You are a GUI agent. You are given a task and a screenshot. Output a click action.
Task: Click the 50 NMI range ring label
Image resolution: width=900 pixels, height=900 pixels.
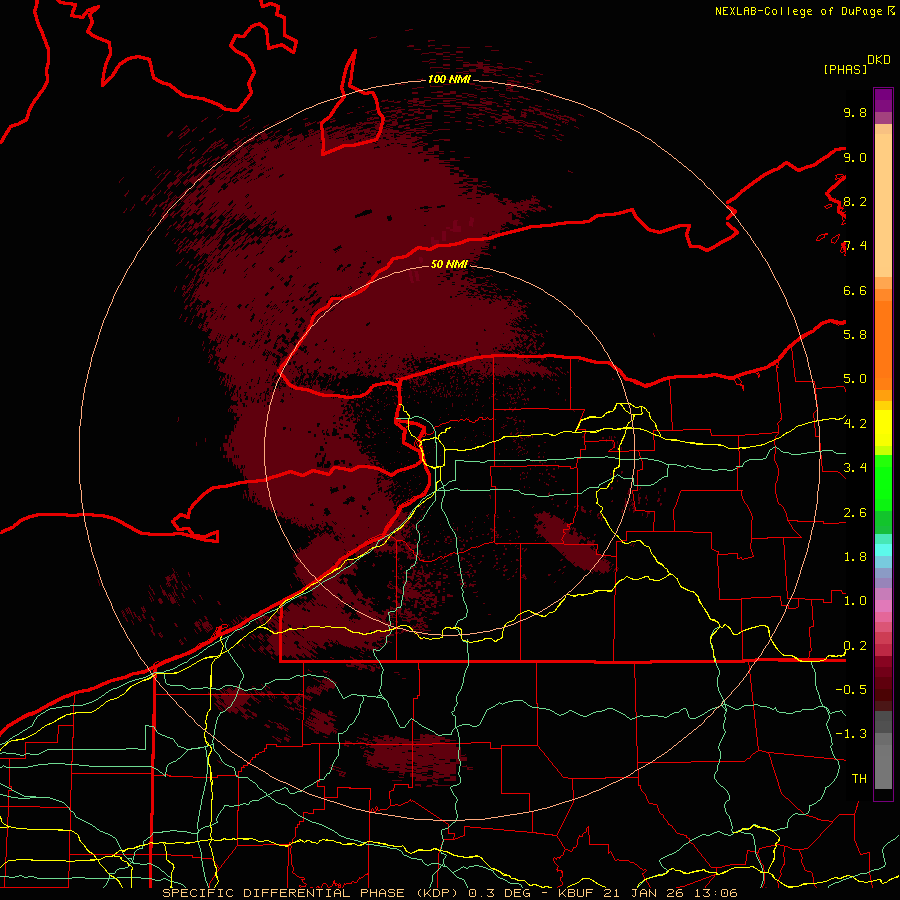pos(449,264)
